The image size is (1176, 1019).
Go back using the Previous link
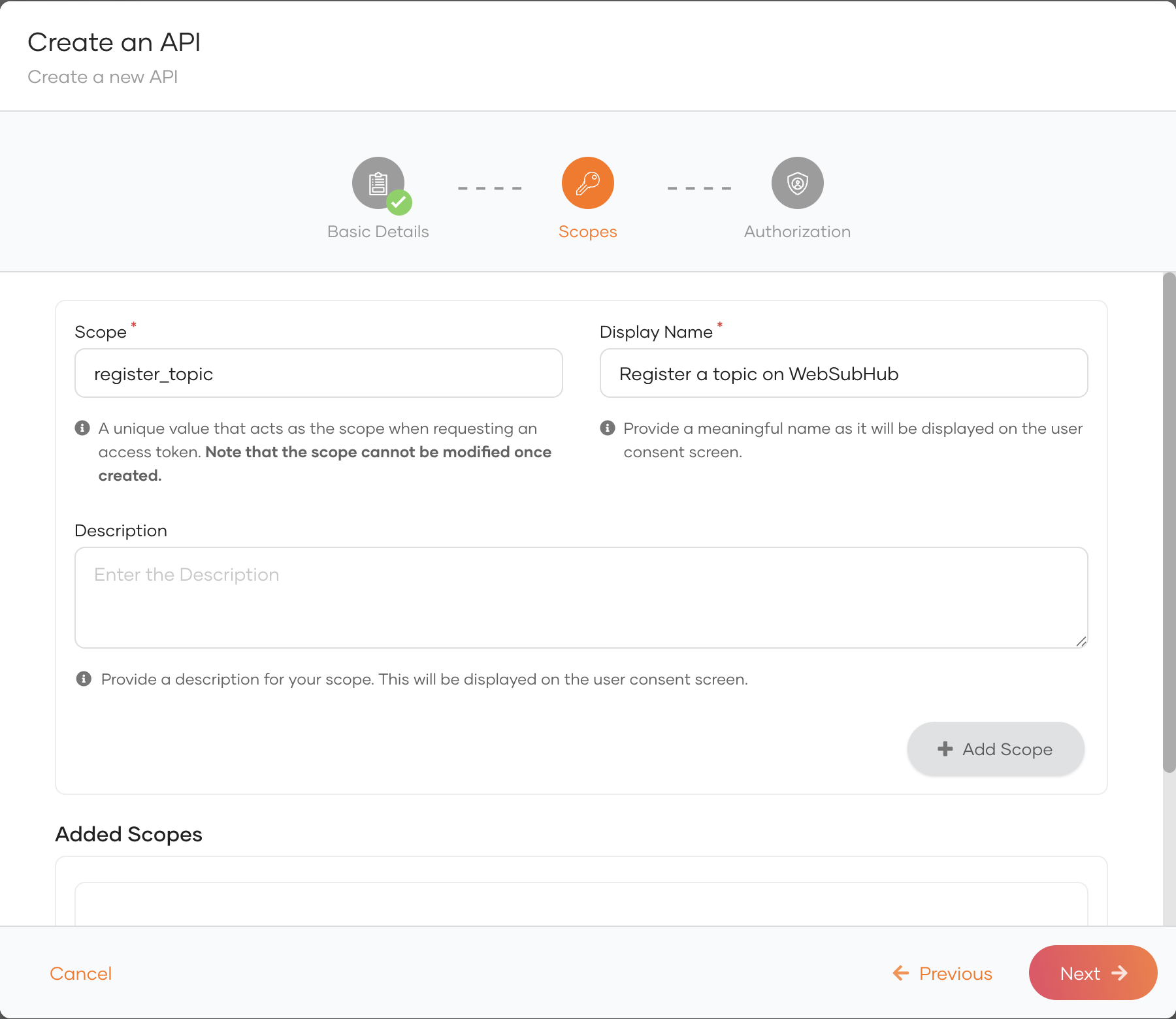click(x=955, y=974)
